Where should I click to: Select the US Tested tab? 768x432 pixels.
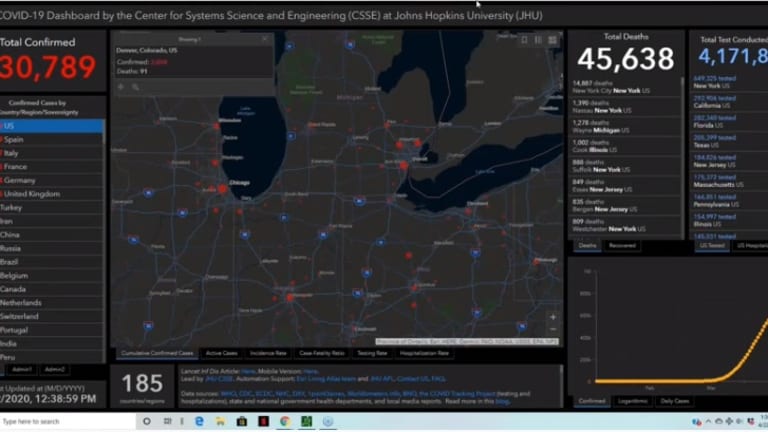(712, 245)
